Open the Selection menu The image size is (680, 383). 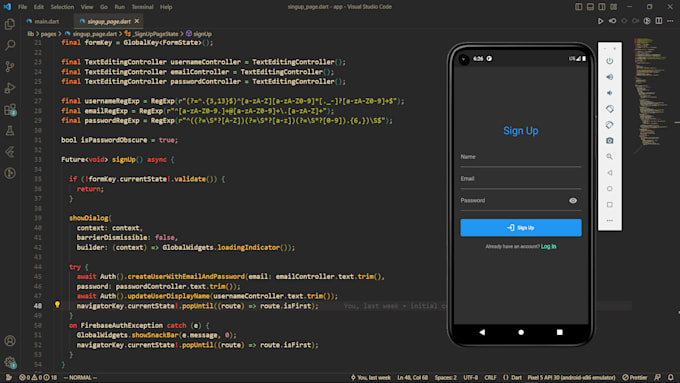click(x=62, y=7)
